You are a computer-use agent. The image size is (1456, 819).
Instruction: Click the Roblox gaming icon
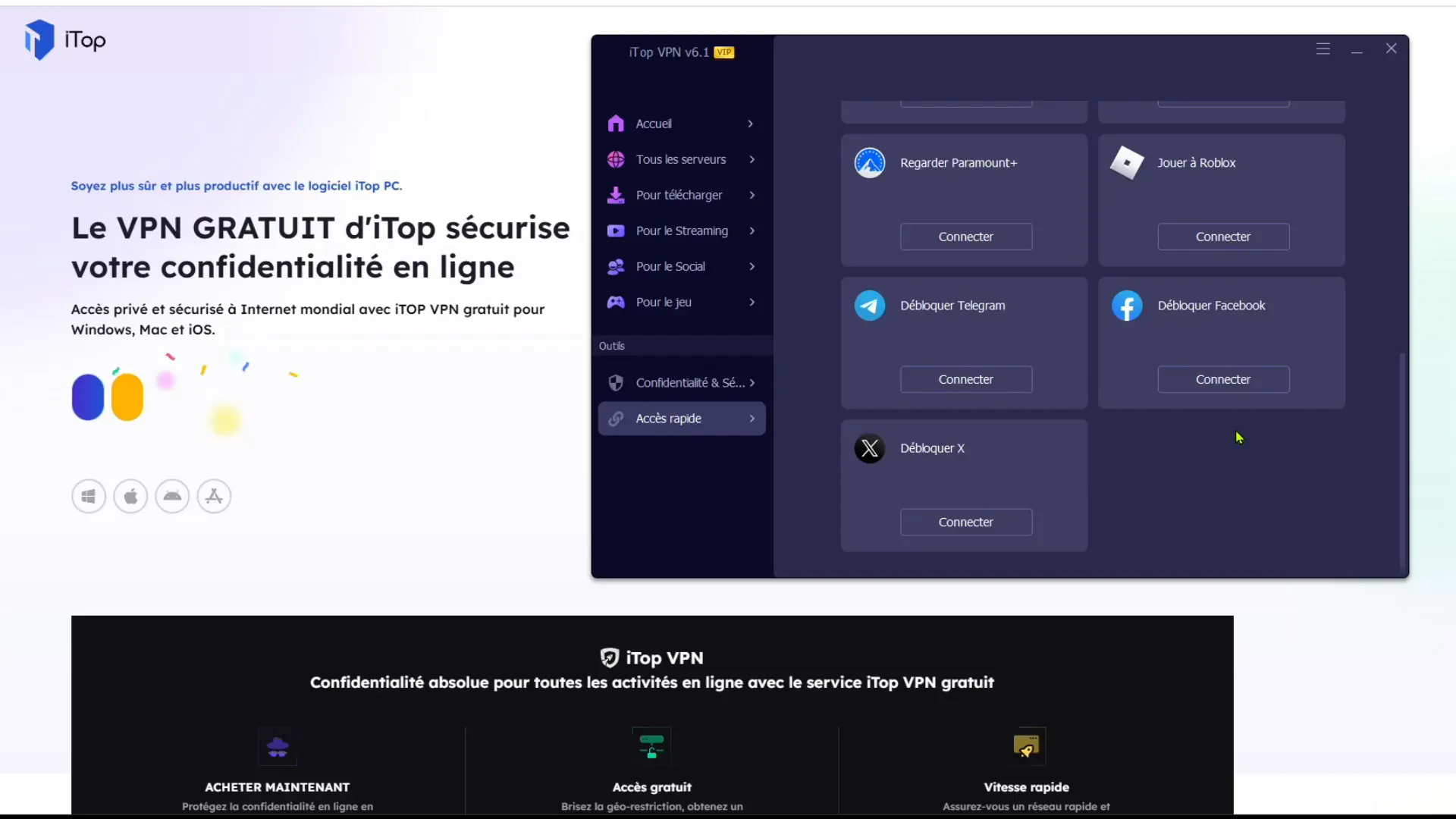point(1127,163)
